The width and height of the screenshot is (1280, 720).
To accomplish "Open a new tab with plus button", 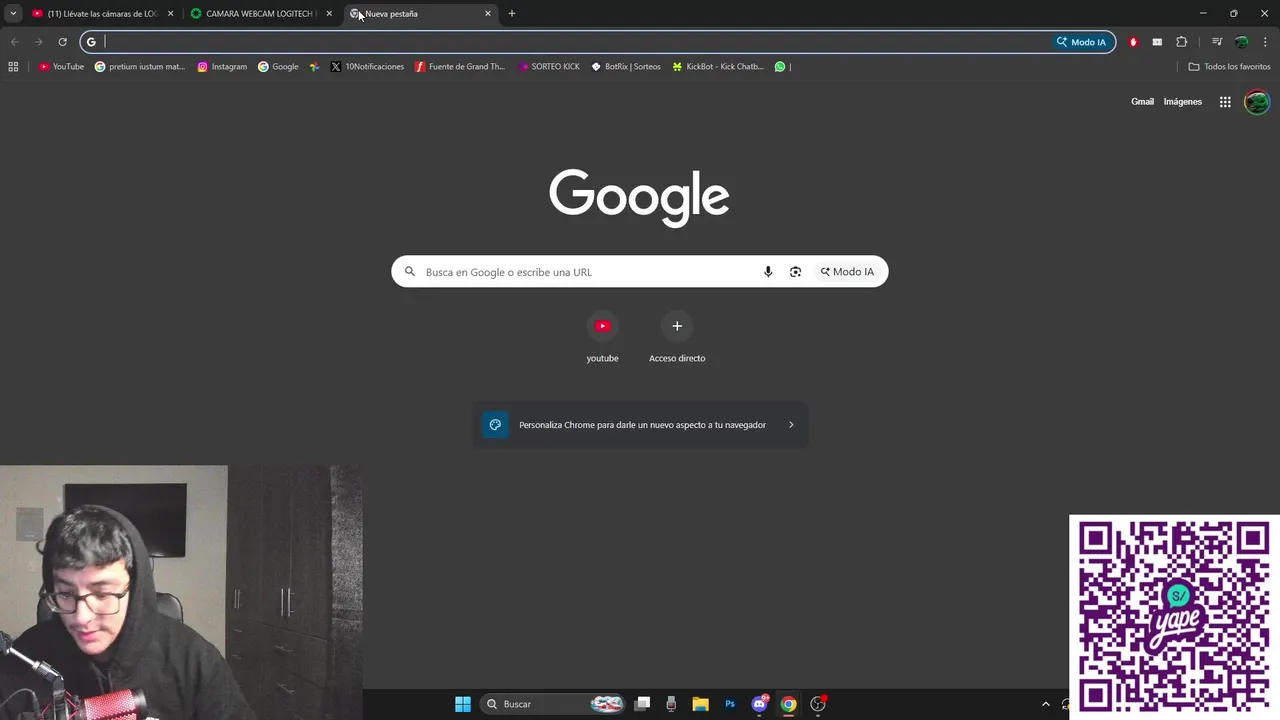I will (512, 13).
